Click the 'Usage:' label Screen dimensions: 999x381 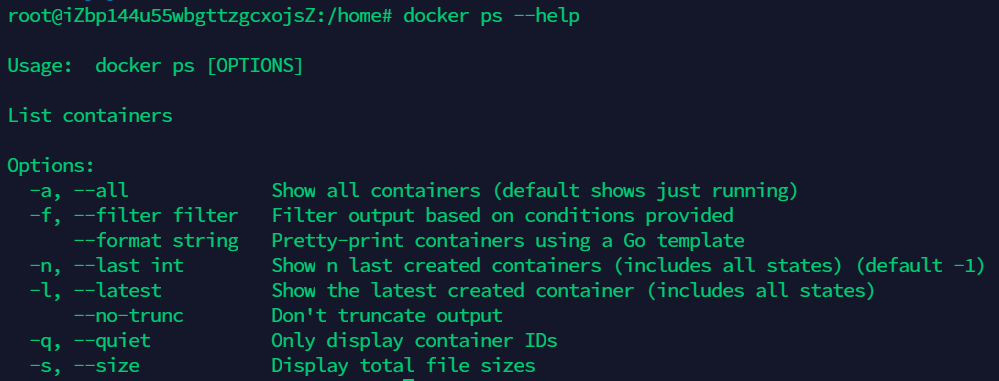point(40,66)
